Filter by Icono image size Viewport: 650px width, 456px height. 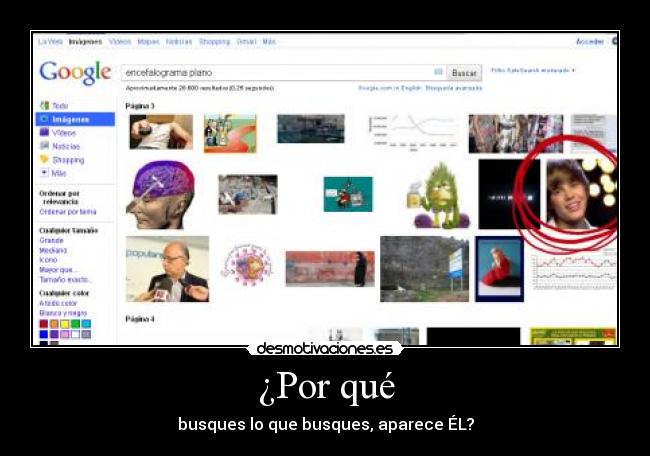coord(48,260)
